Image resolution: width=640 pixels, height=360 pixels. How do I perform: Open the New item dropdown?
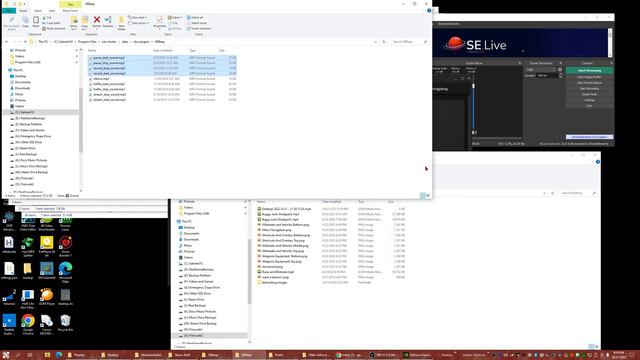pyautogui.click(x=138, y=18)
